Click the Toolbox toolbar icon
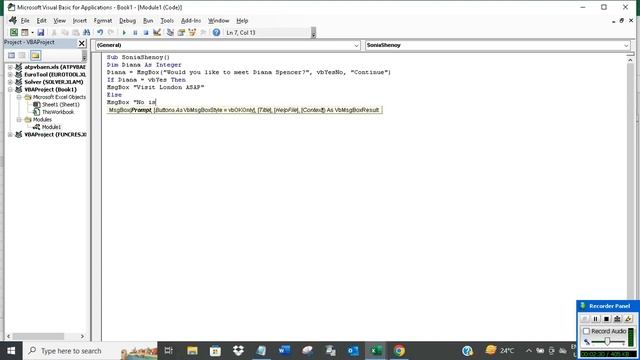 (203, 32)
